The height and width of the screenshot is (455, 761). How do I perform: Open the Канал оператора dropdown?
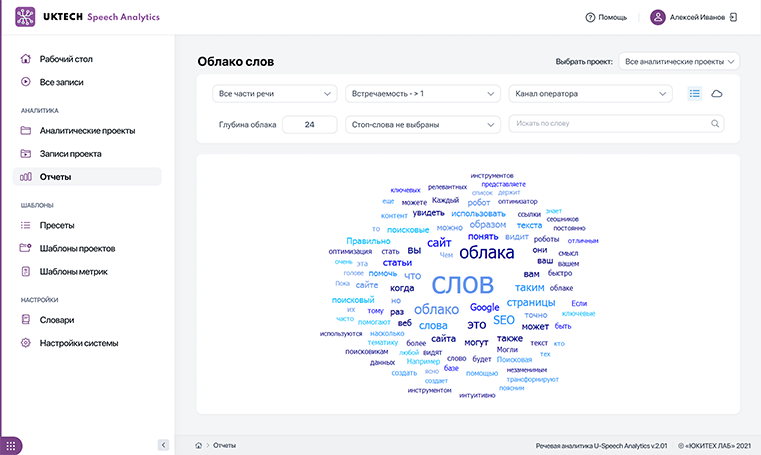click(590, 94)
